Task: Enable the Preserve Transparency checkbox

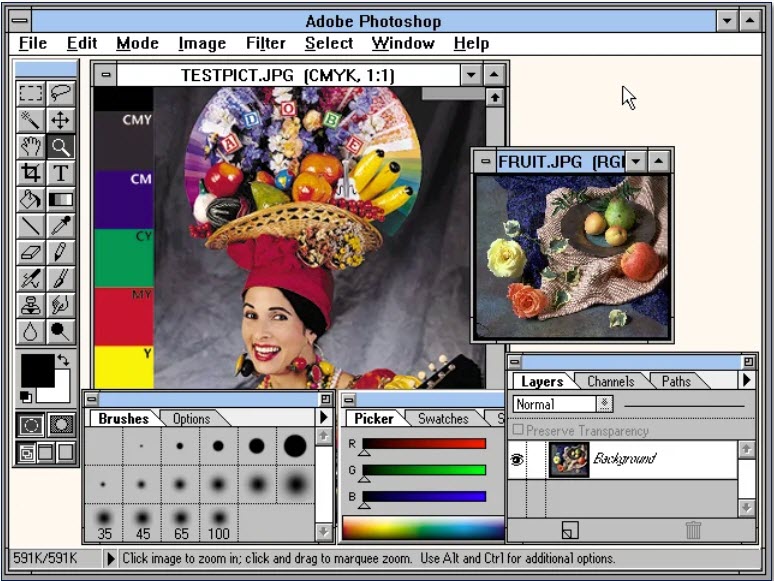Action: coord(518,431)
